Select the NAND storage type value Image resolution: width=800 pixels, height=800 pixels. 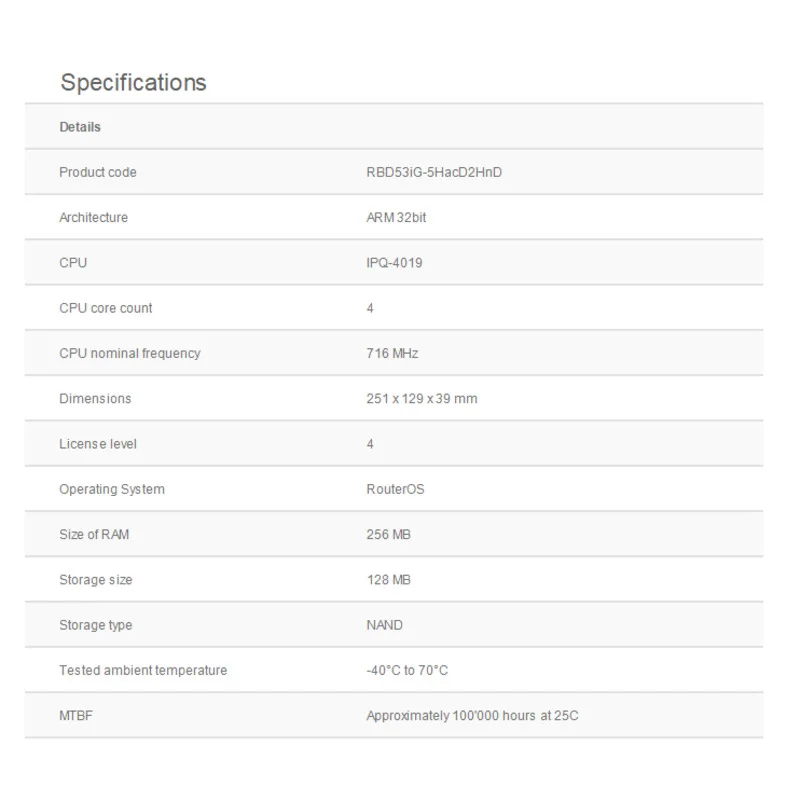(385, 625)
